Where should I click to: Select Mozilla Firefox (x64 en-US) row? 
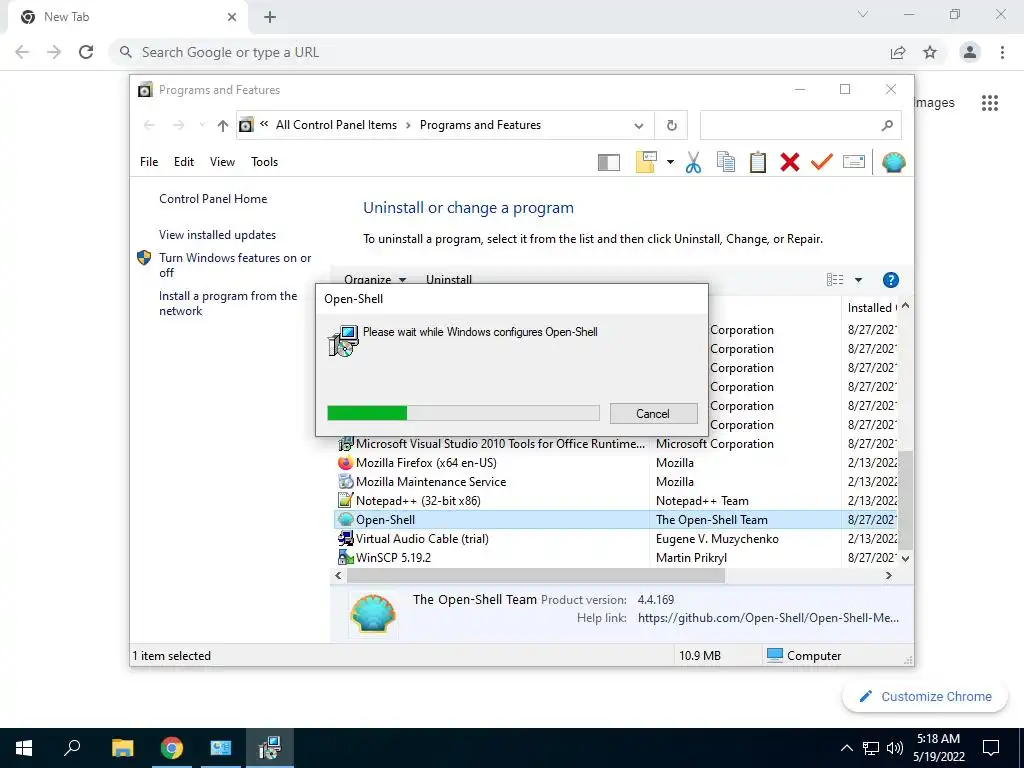point(617,463)
